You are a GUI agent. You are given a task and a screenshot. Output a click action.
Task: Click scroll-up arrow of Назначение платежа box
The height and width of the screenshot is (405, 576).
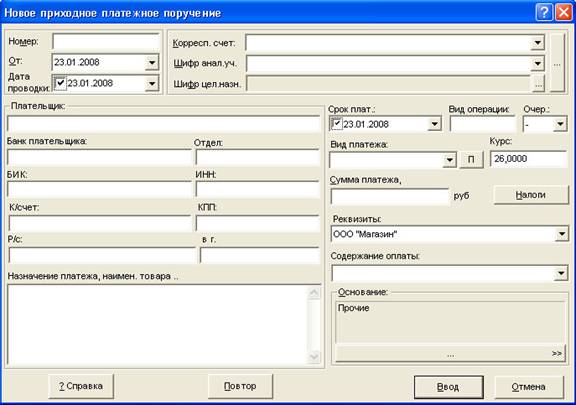pos(314,293)
